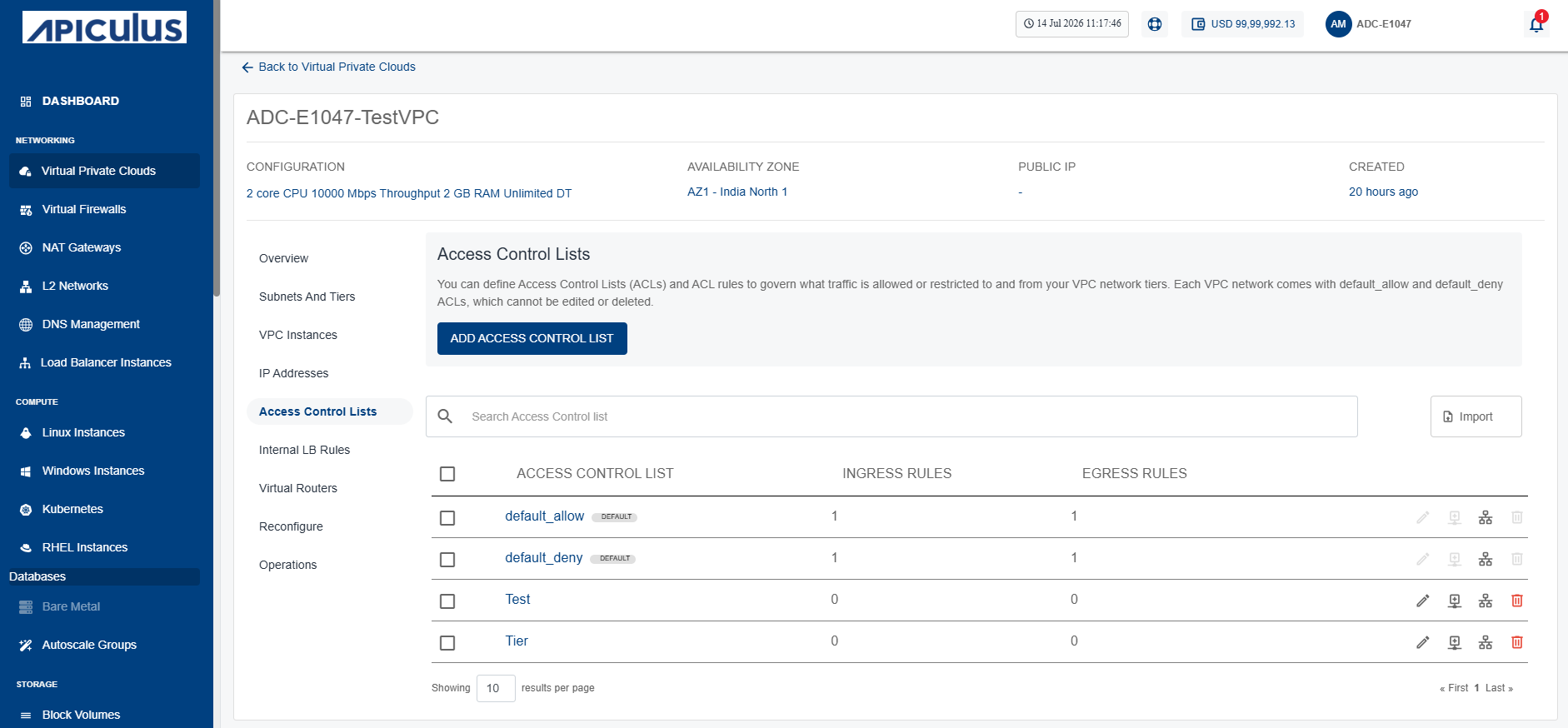Viewport: 1568px width, 728px height.
Task: Open the USD balance wallet menu
Action: click(1242, 24)
